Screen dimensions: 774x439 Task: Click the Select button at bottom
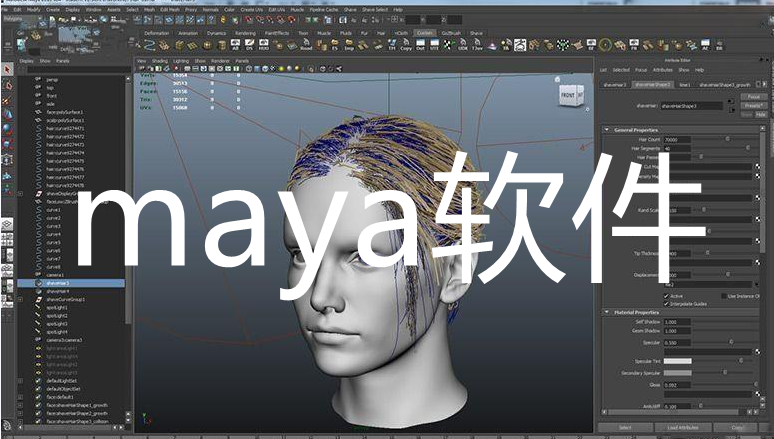coord(625,427)
